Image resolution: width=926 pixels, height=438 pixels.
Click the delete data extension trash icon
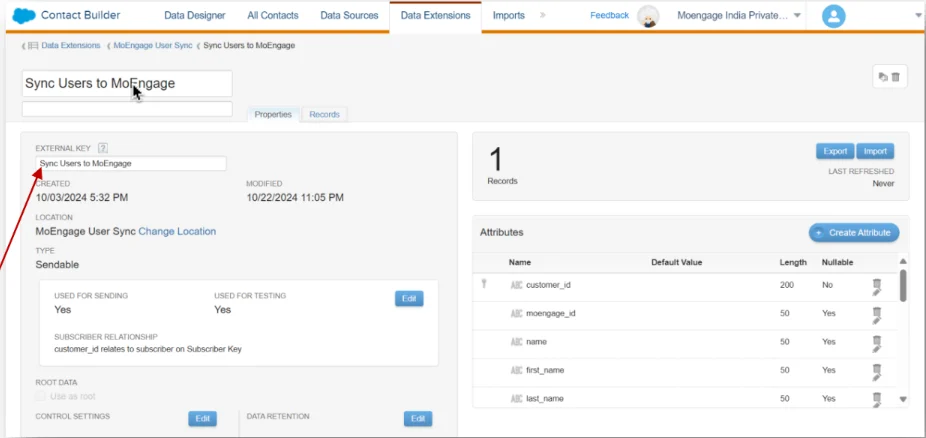(x=896, y=77)
